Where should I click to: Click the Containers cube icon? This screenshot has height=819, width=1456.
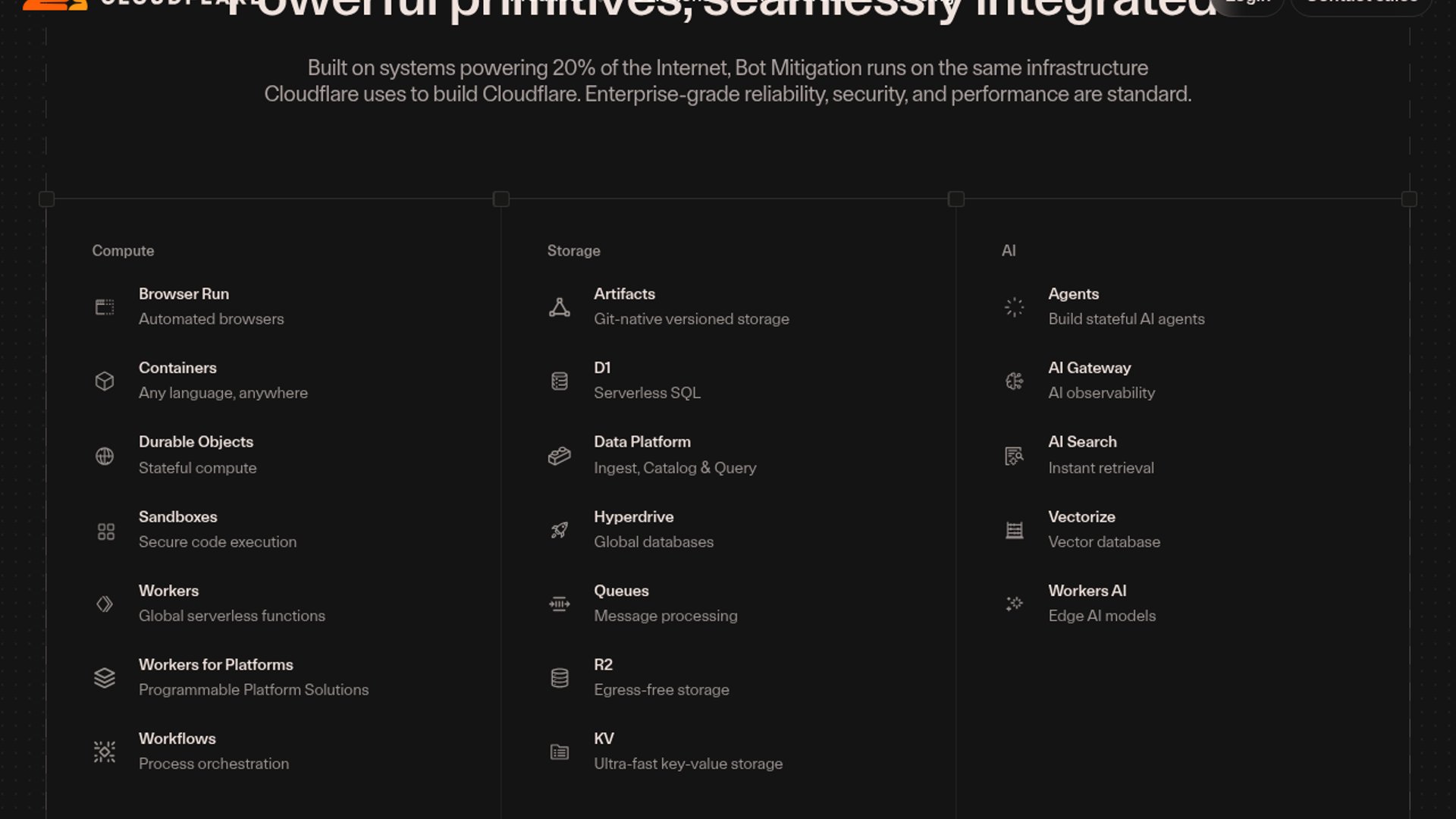click(x=105, y=381)
